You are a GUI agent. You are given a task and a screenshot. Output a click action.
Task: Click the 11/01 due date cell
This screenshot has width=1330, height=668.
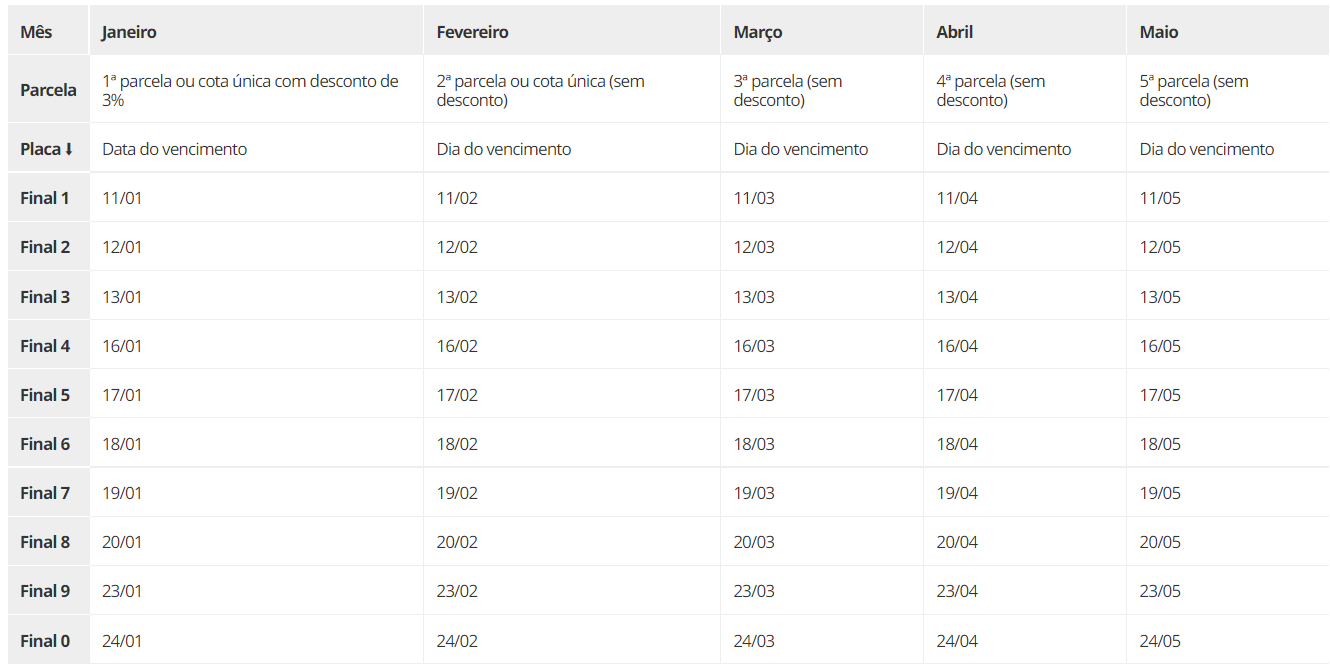(122, 198)
